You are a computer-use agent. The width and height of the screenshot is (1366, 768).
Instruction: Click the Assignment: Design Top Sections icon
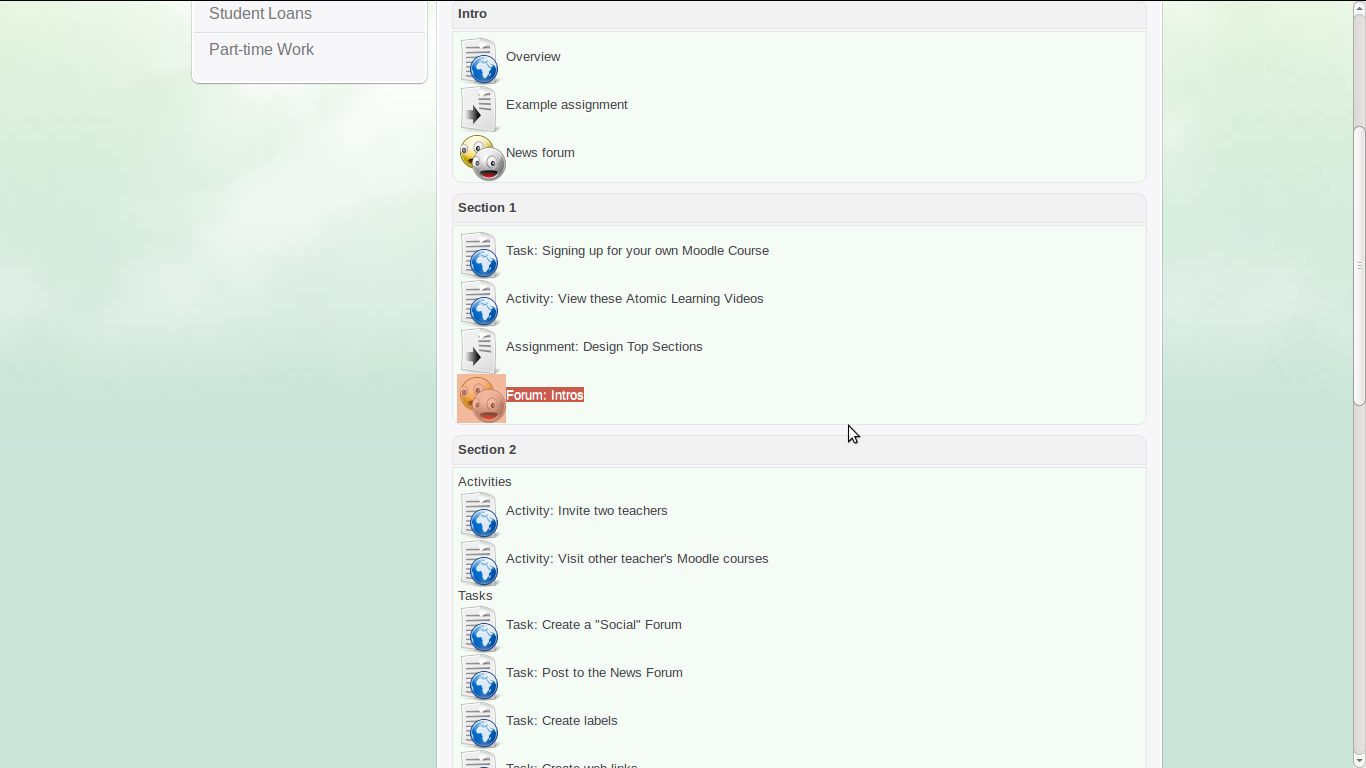point(480,350)
